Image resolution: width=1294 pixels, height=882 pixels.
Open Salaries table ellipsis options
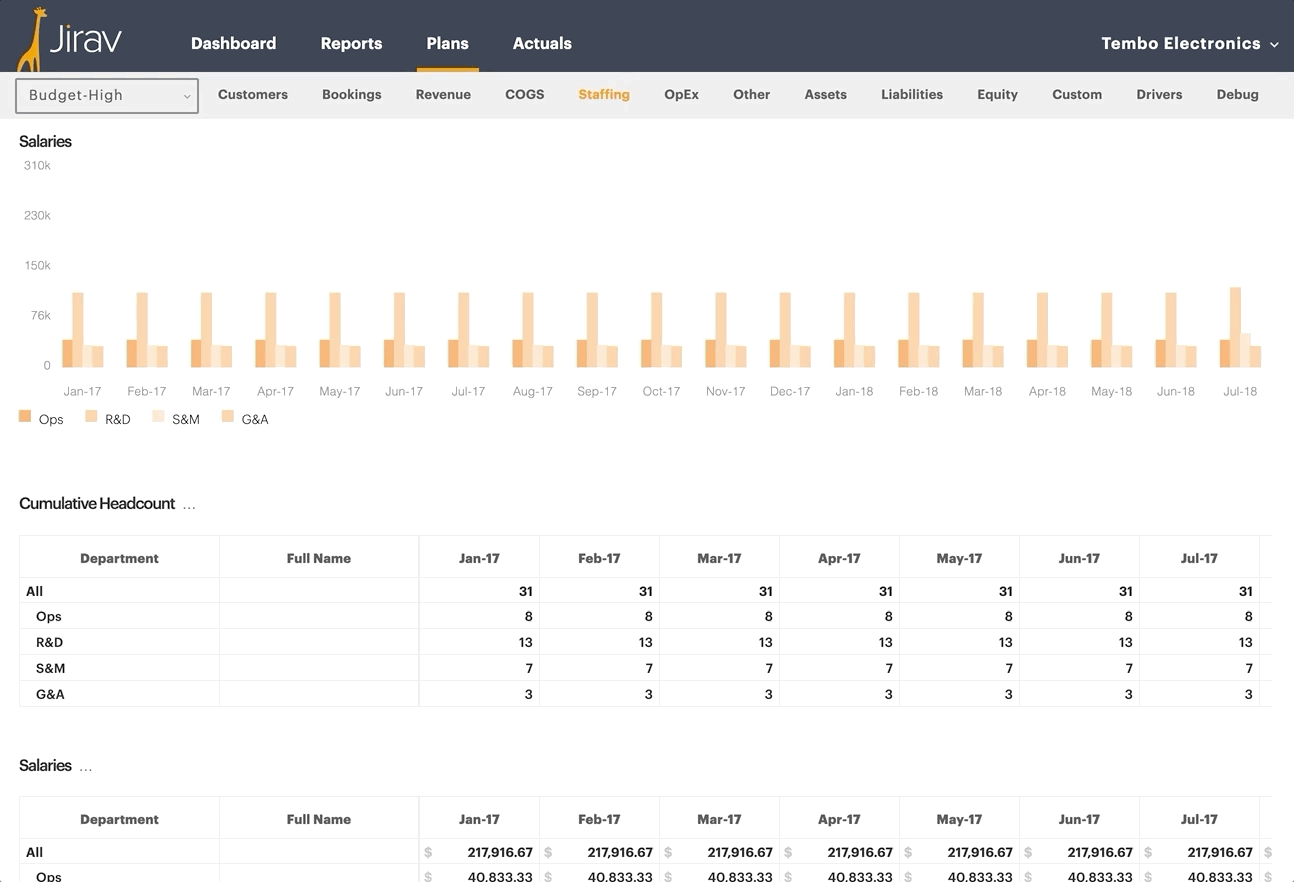86,767
